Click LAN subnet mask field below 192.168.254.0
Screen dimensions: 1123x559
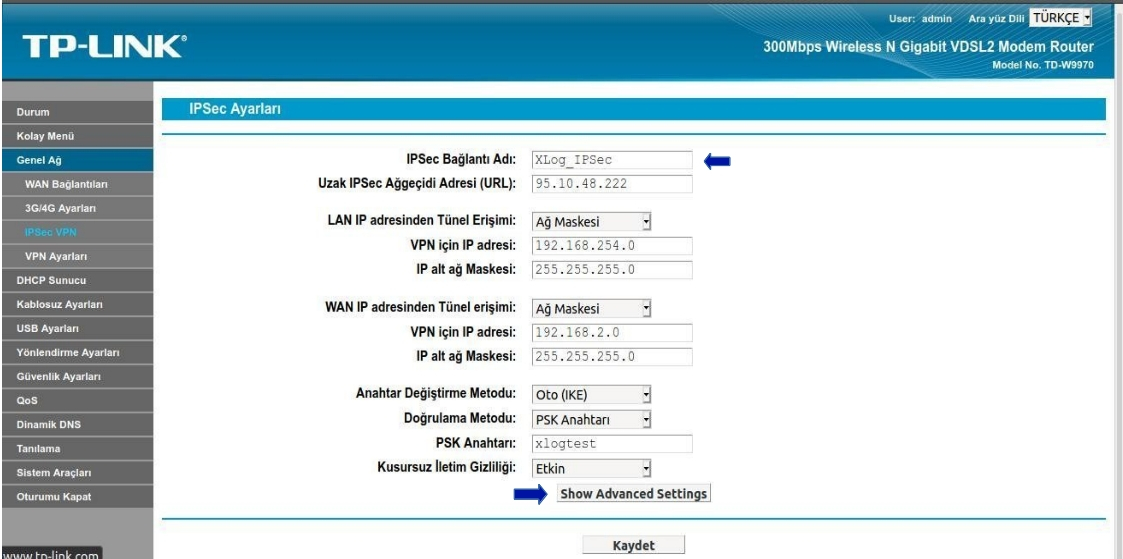click(x=612, y=270)
